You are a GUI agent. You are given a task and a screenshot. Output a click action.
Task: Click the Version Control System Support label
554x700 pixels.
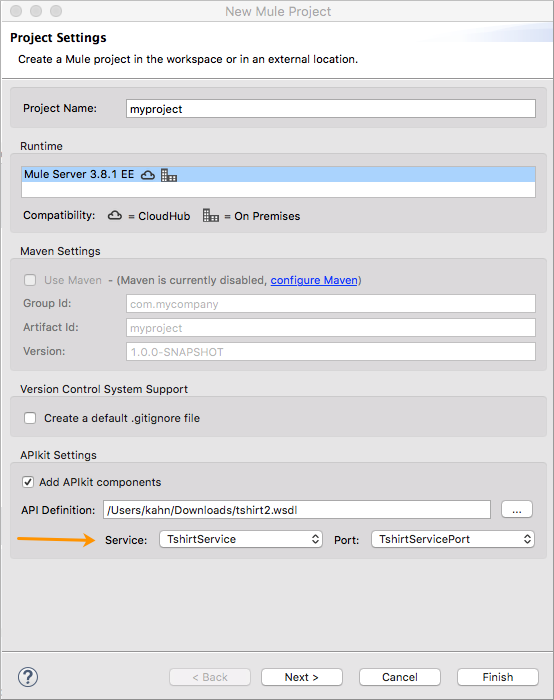(104, 389)
